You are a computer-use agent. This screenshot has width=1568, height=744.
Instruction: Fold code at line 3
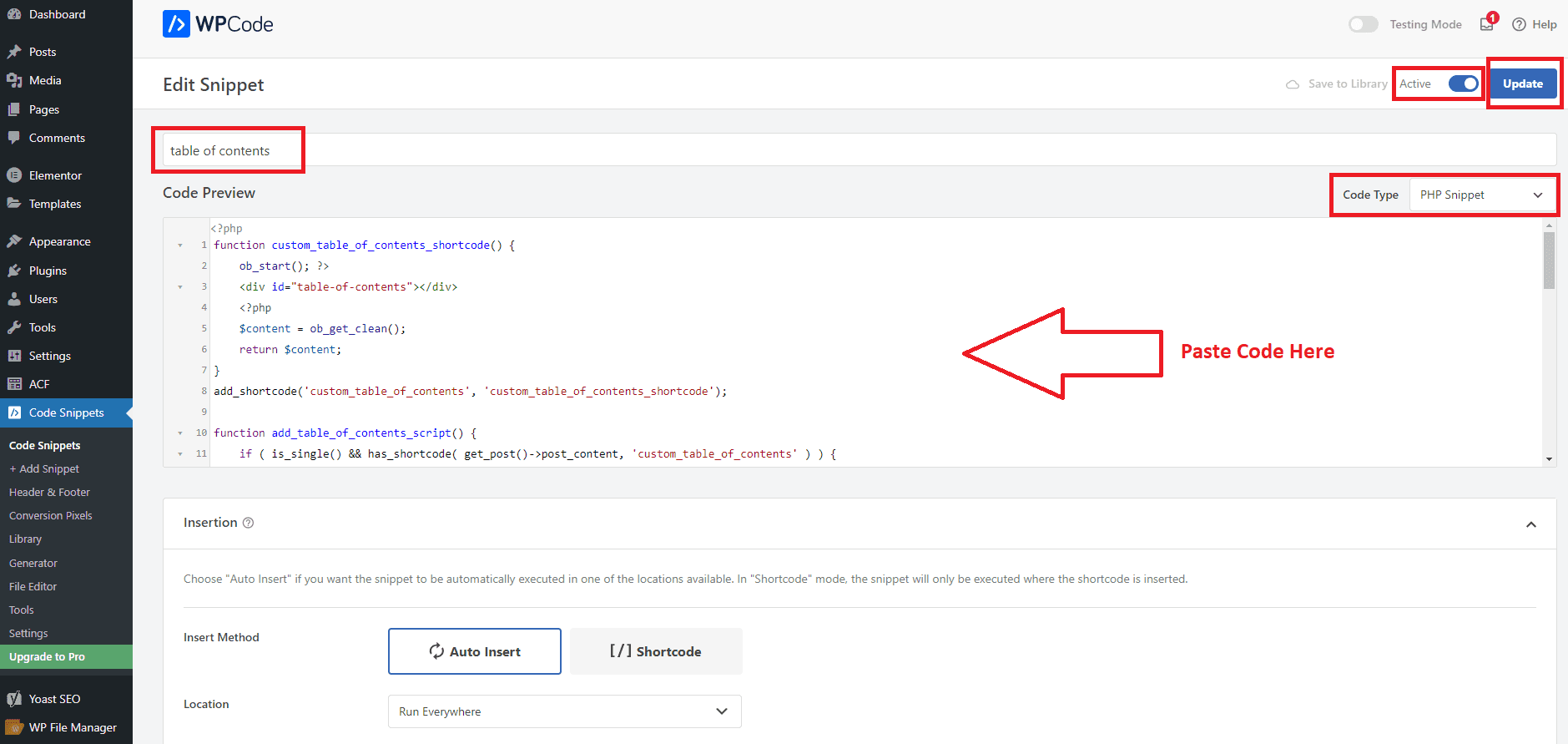[180, 287]
